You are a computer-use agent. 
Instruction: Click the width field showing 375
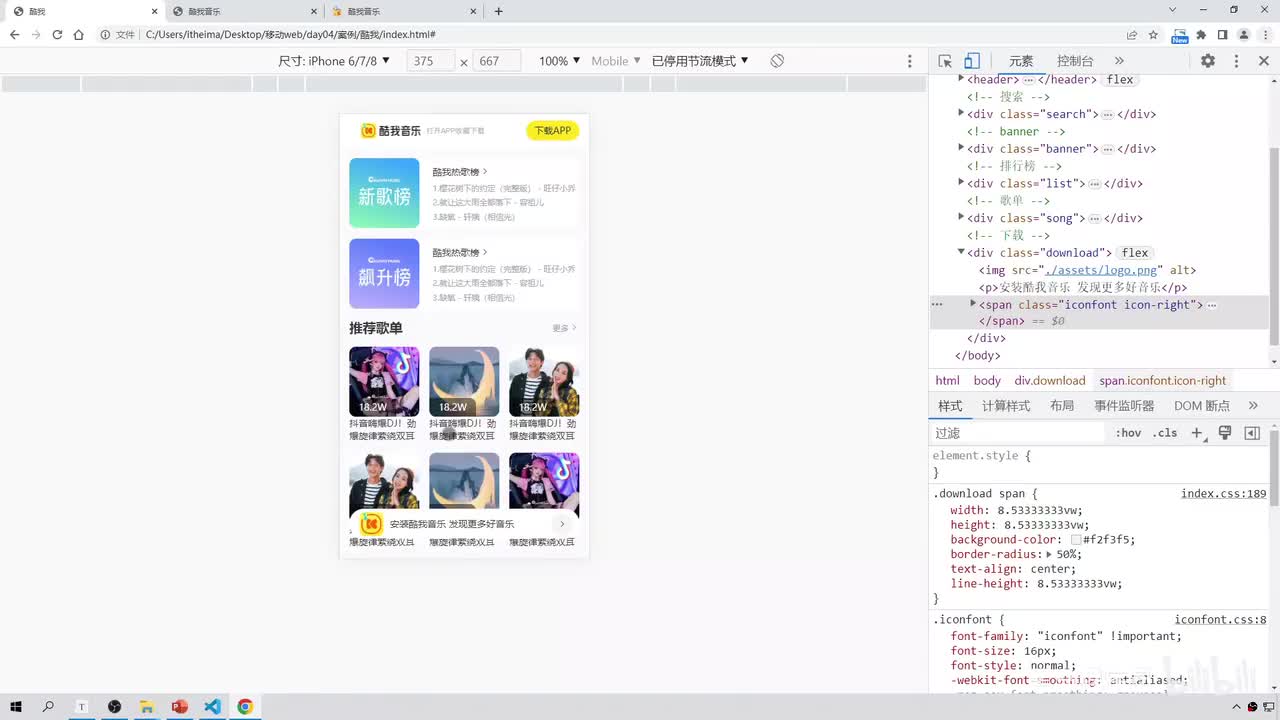tap(431, 61)
